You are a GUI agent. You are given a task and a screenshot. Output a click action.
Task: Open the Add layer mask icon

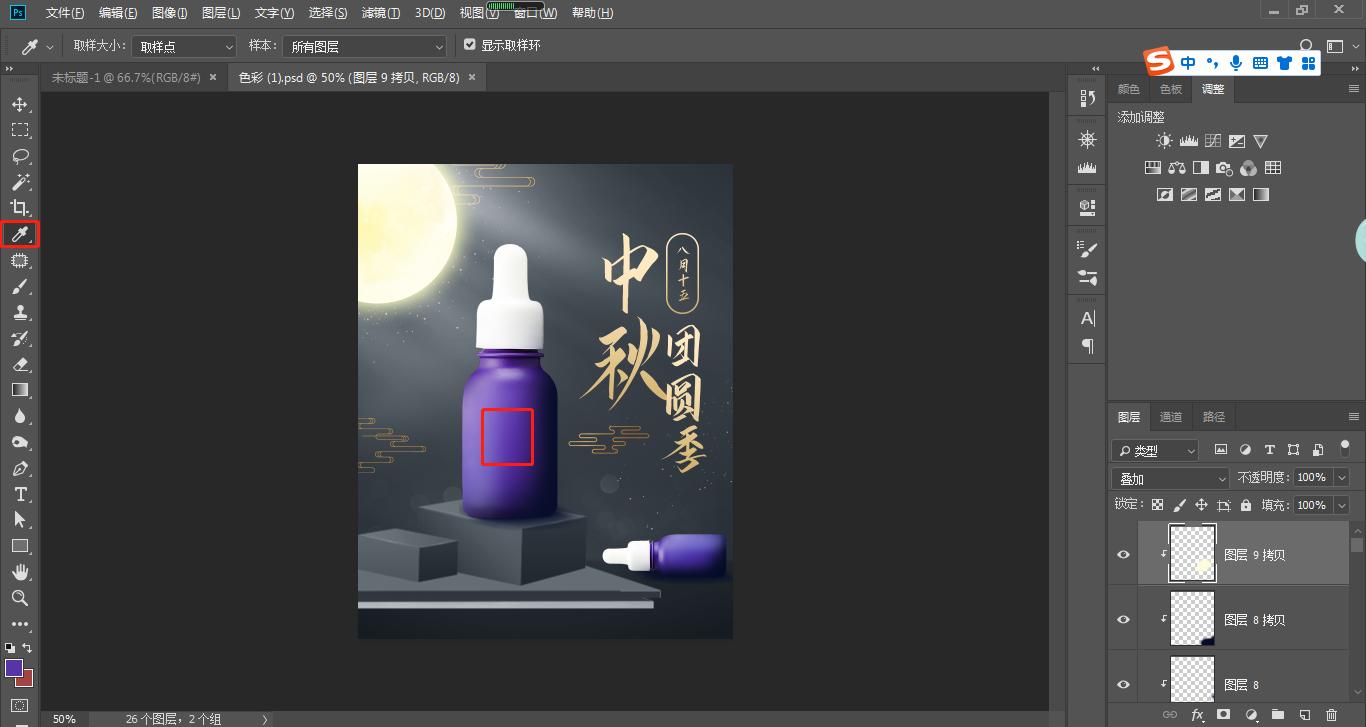click(1225, 716)
